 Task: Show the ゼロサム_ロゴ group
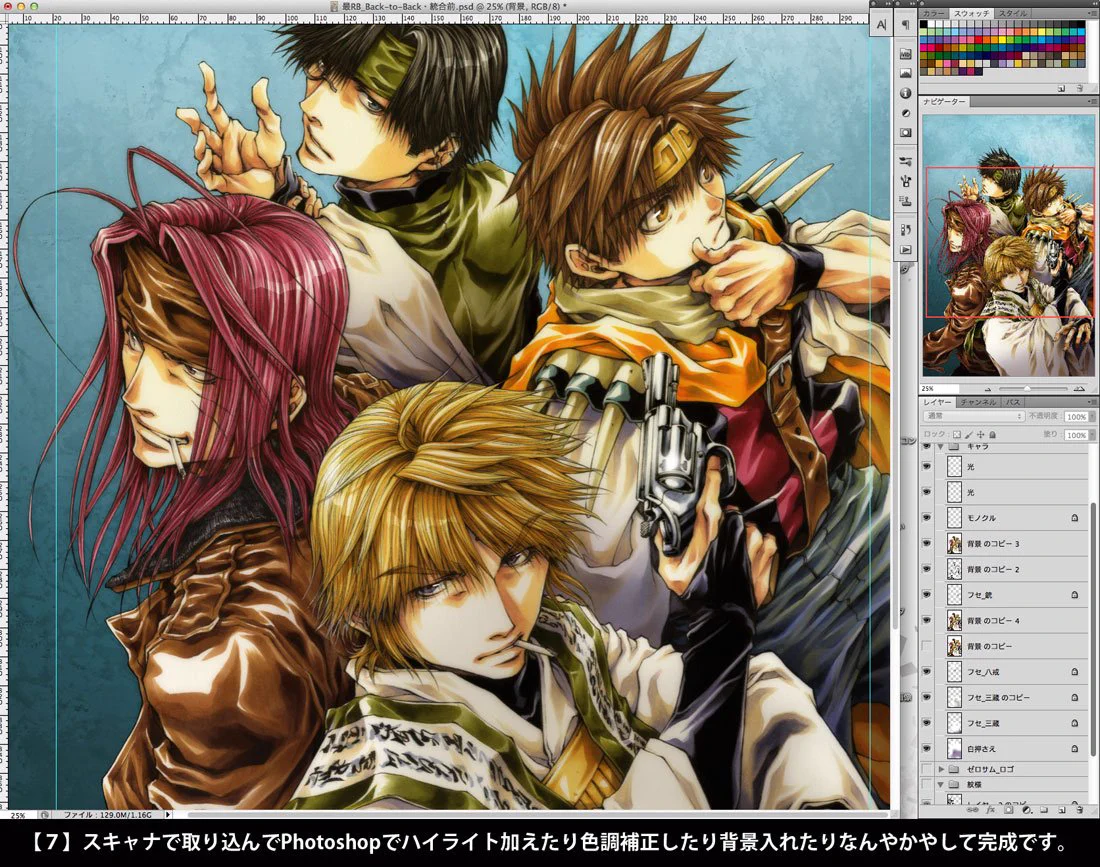(x=927, y=769)
